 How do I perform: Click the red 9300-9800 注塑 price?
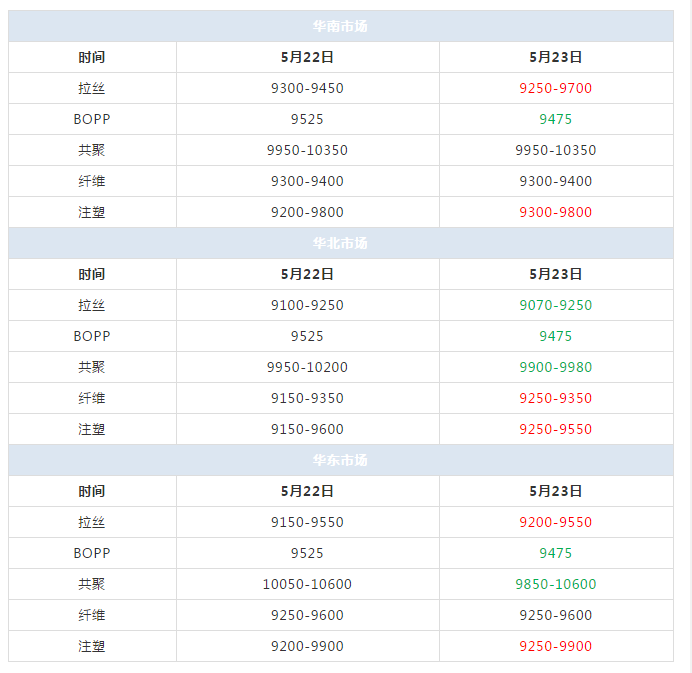point(555,212)
